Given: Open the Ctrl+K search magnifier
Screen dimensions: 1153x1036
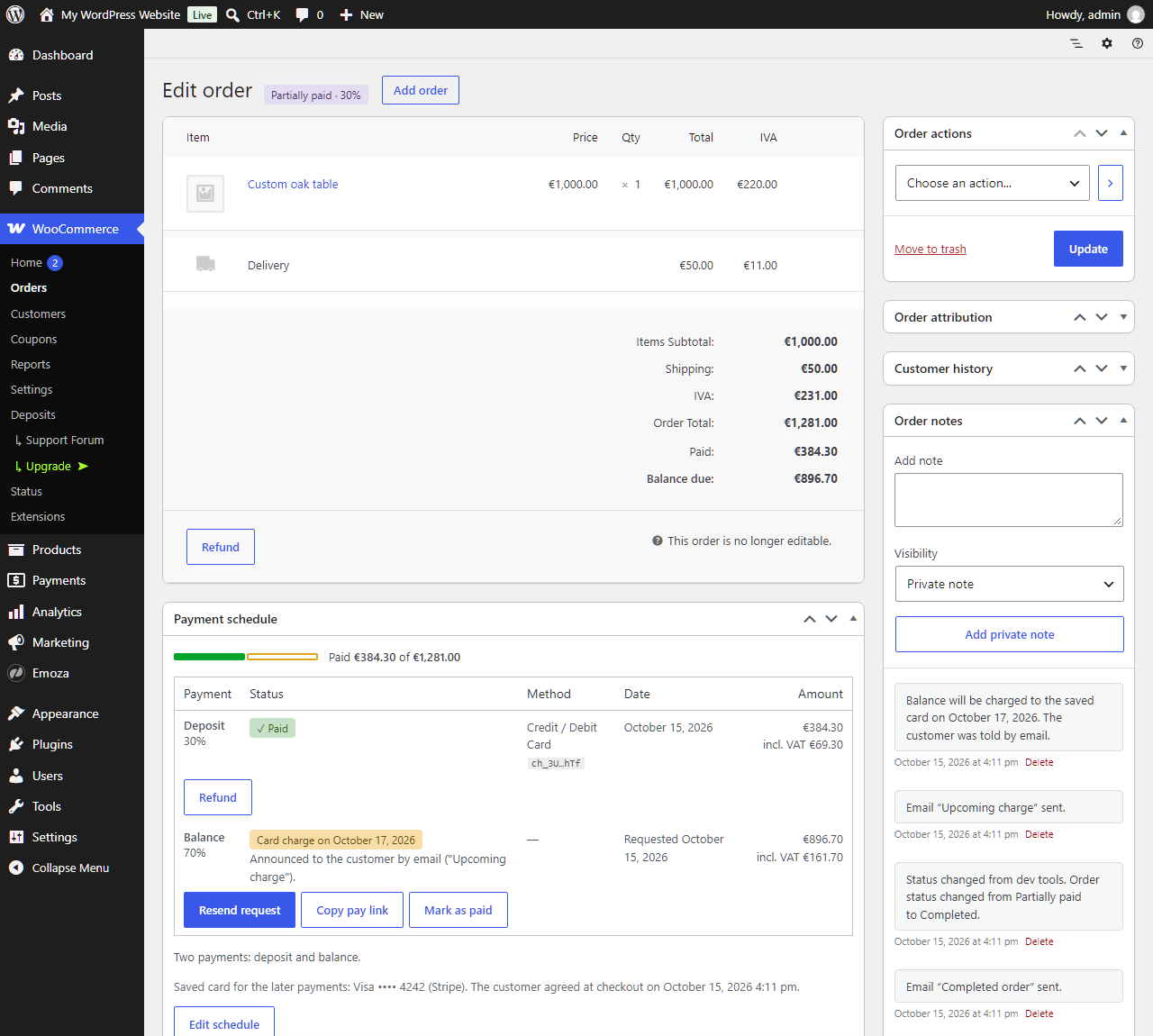Looking at the screenshot, I should coord(232,14).
